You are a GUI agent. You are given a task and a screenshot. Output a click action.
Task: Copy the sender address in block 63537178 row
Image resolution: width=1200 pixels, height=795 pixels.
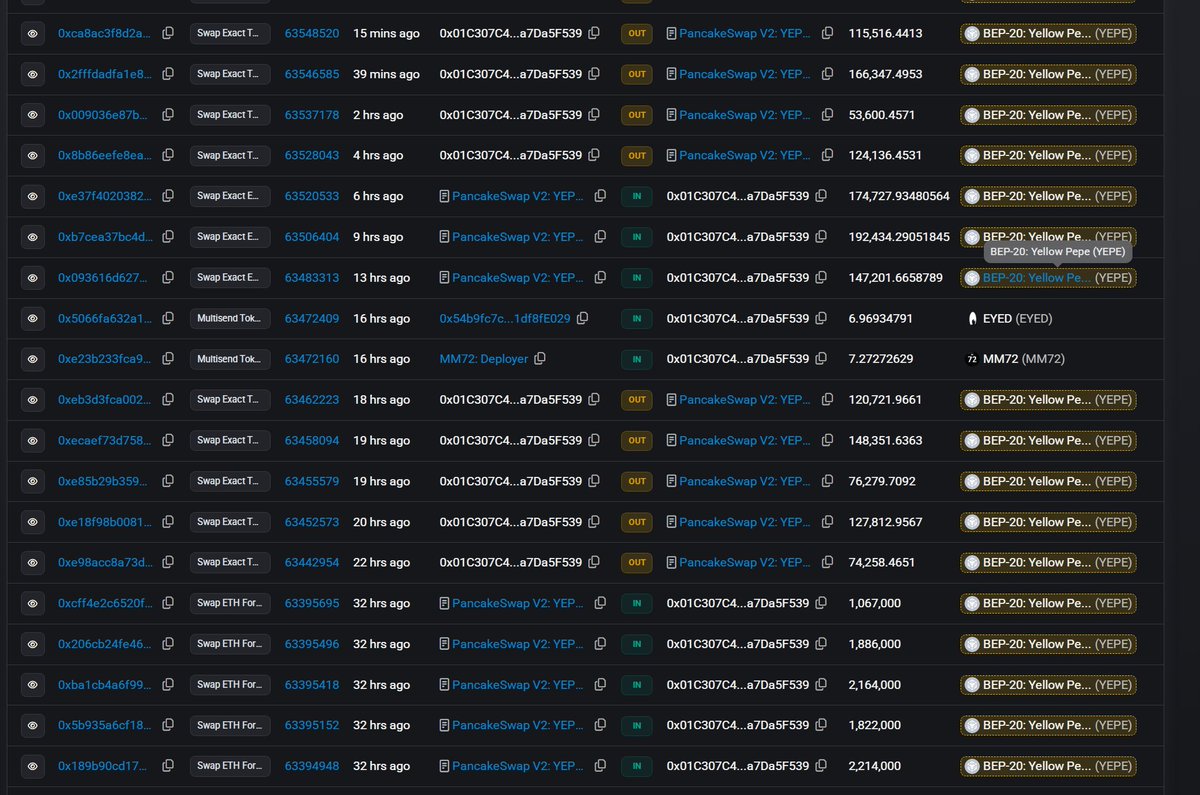(594, 115)
